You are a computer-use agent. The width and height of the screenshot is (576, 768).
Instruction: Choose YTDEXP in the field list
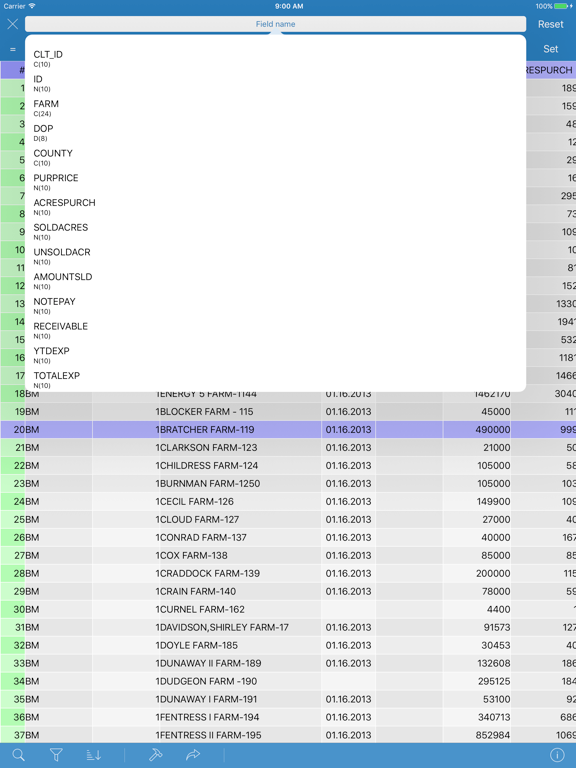tap(275, 355)
